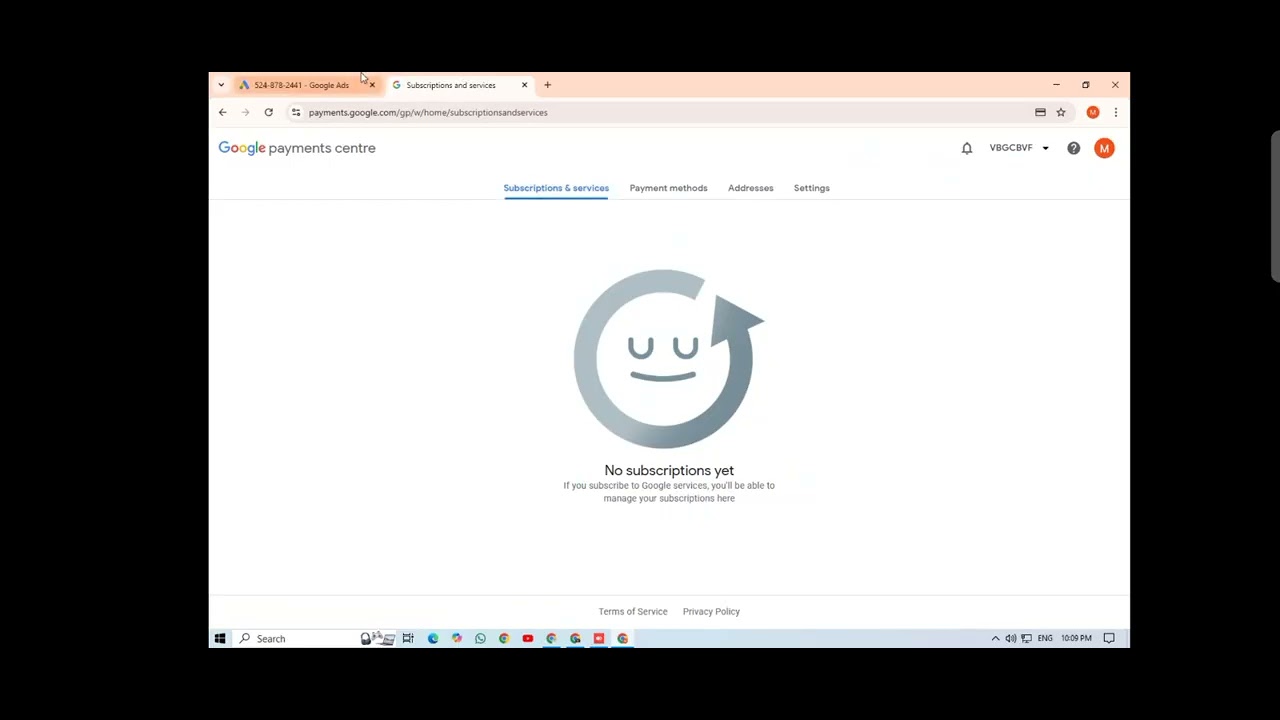The width and height of the screenshot is (1280, 720).
Task: Restore down the Chrome window
Action: click(1085, 85)
